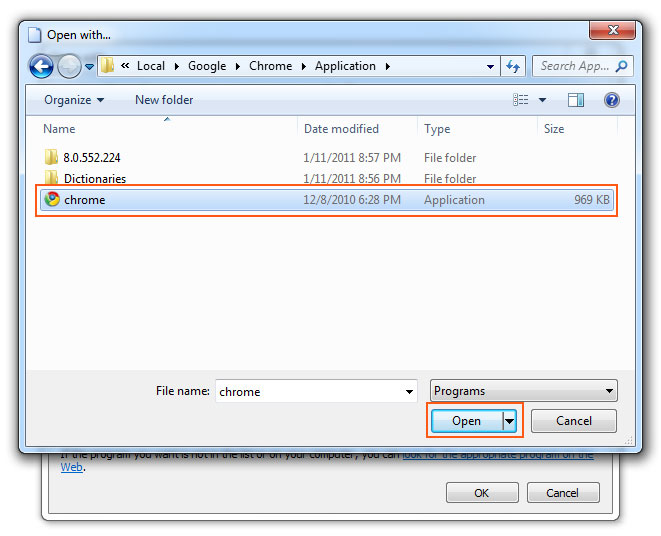Click File folder type for 8.0.552.224

(x=450, y=158)
